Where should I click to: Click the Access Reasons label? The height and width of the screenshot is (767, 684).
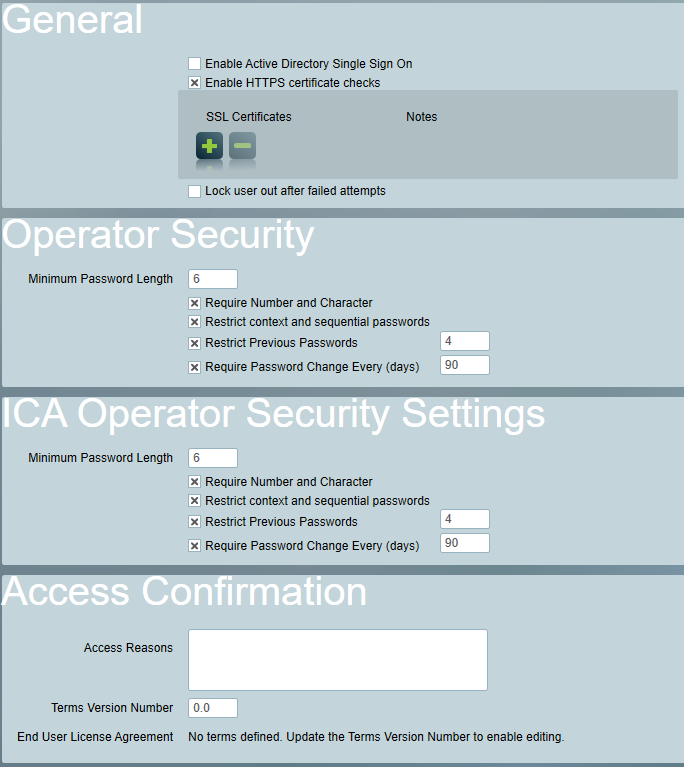[x=128, y=648]
